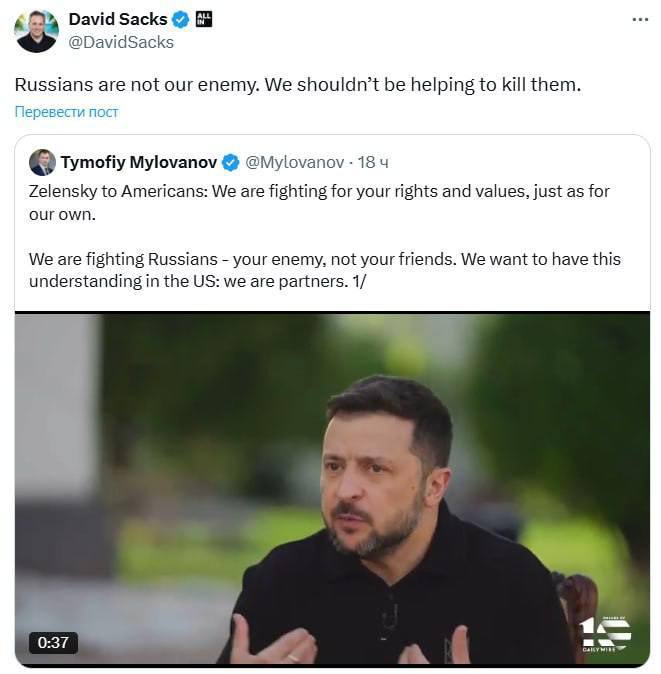Click the All-In affiliation badge icon

point(204,19)
